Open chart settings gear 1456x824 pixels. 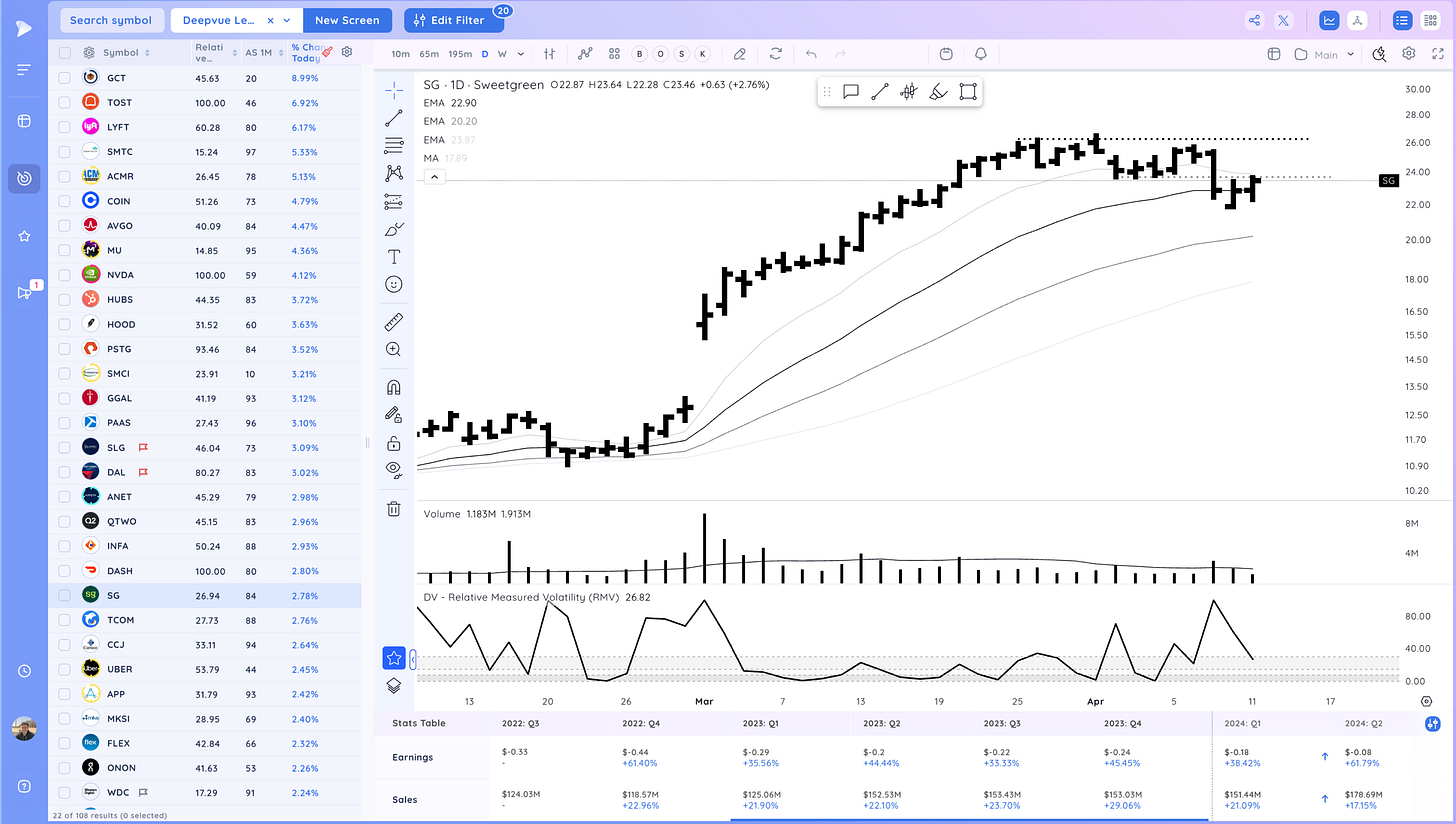pyautogui.click(x=1408, y=54)
